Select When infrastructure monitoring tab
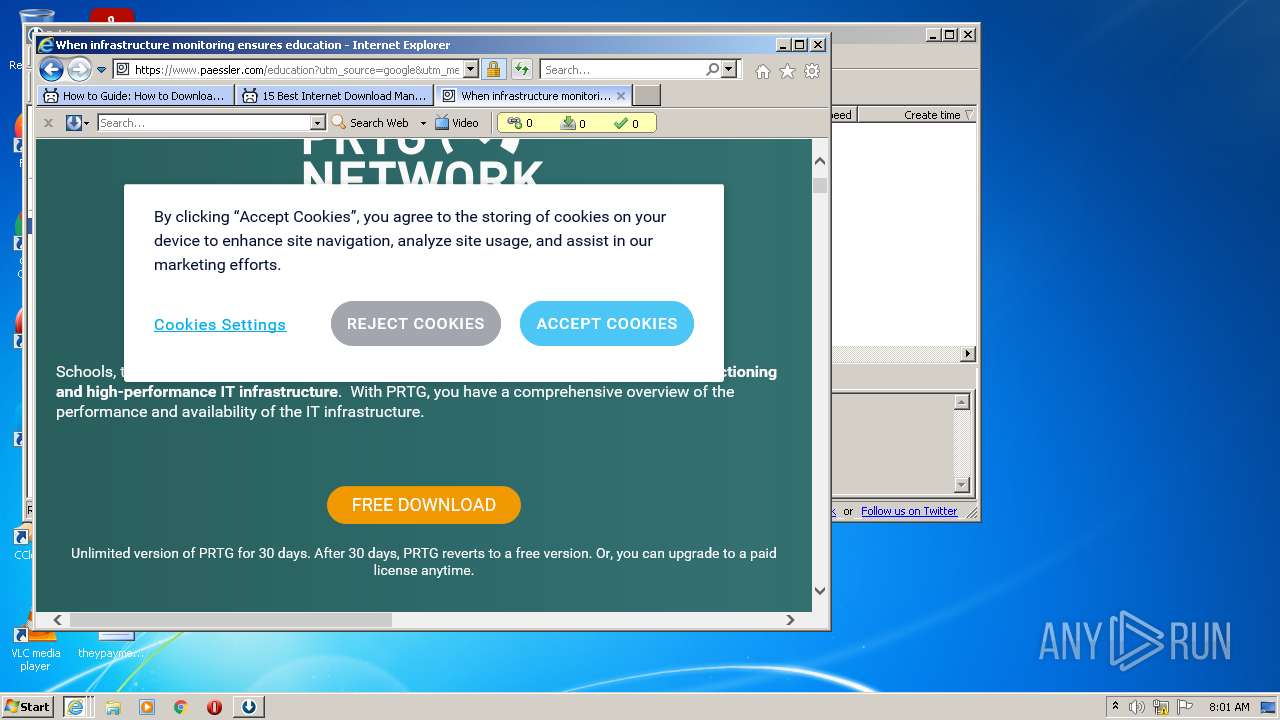Screen dimensions: 1280x720 tap(528, 96)
